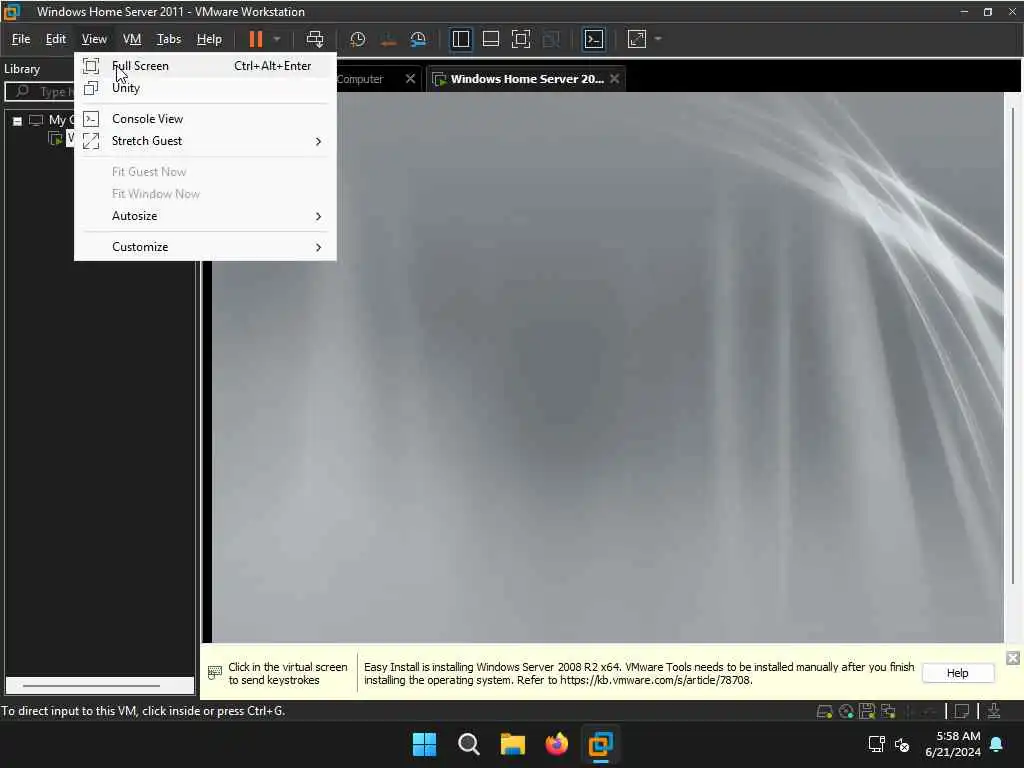Click the grayed Unity mode toolbar icon
Image resolution: width=1024 pixels, height=768 pixels.
tap(551, 39)
